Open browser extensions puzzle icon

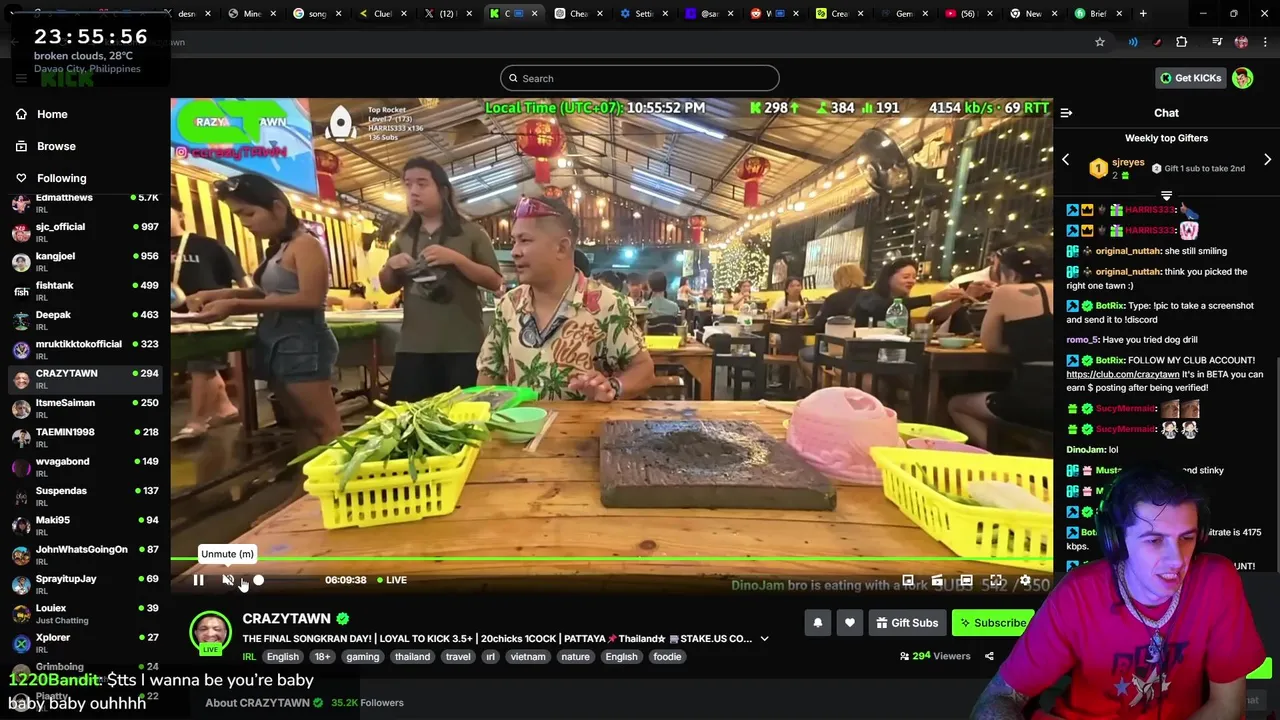(x=1182, y=42)
